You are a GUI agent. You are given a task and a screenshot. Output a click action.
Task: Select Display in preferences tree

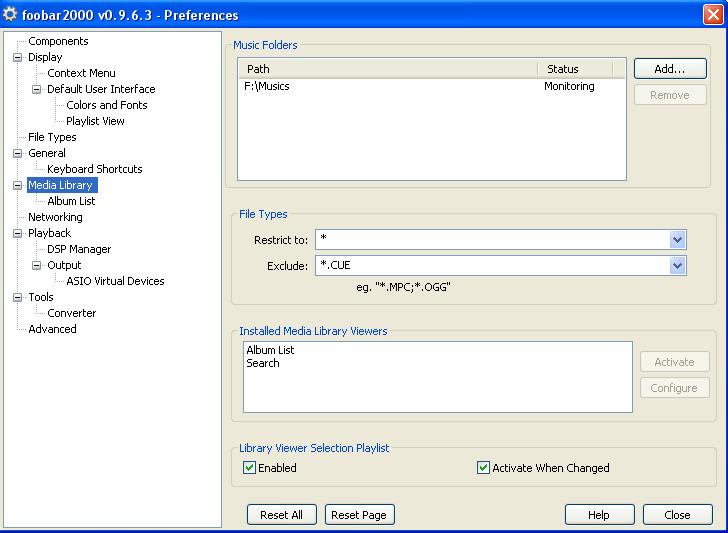(x=45, y=57)
